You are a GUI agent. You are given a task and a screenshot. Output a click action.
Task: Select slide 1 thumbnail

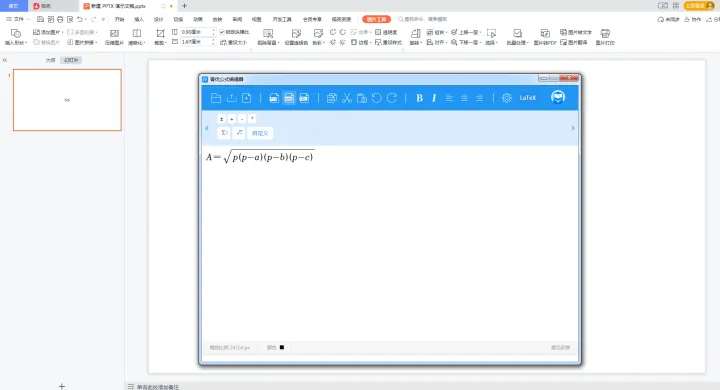[x=68, y=100]
